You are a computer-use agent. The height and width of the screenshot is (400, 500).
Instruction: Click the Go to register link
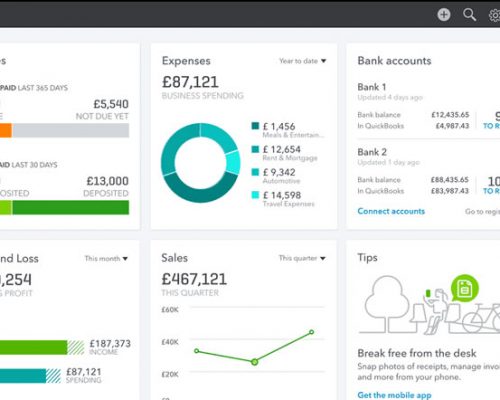click(x=482, y=211)
